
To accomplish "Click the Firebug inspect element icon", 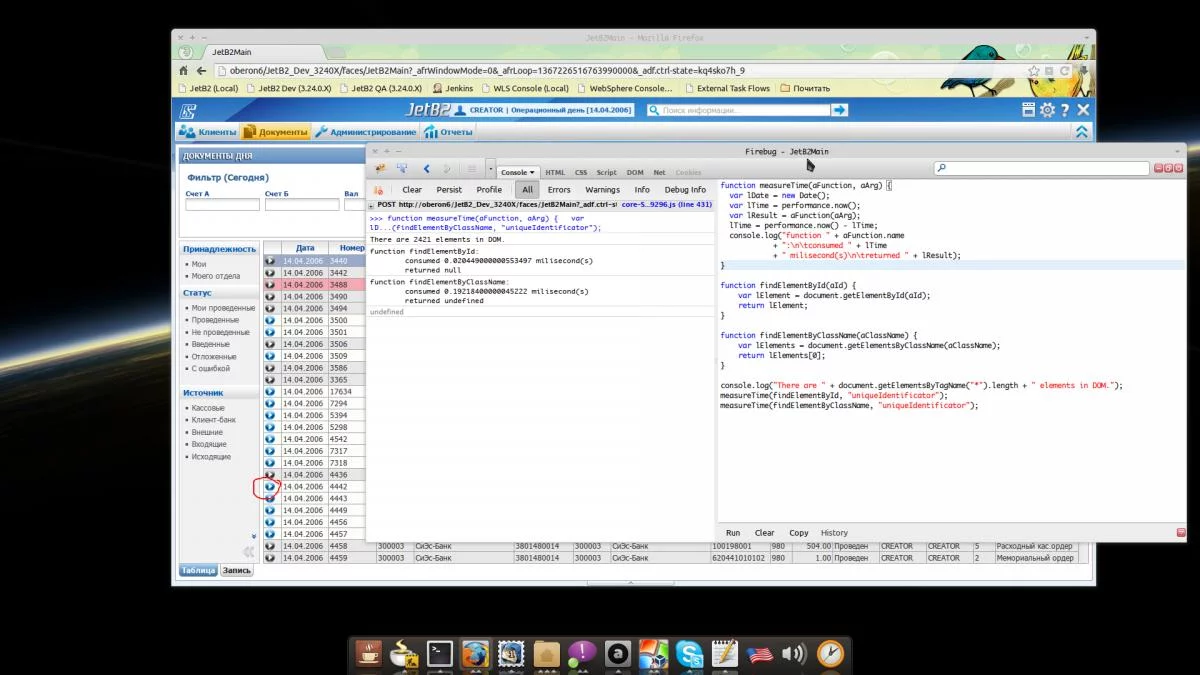I will [x=402, y=169].
